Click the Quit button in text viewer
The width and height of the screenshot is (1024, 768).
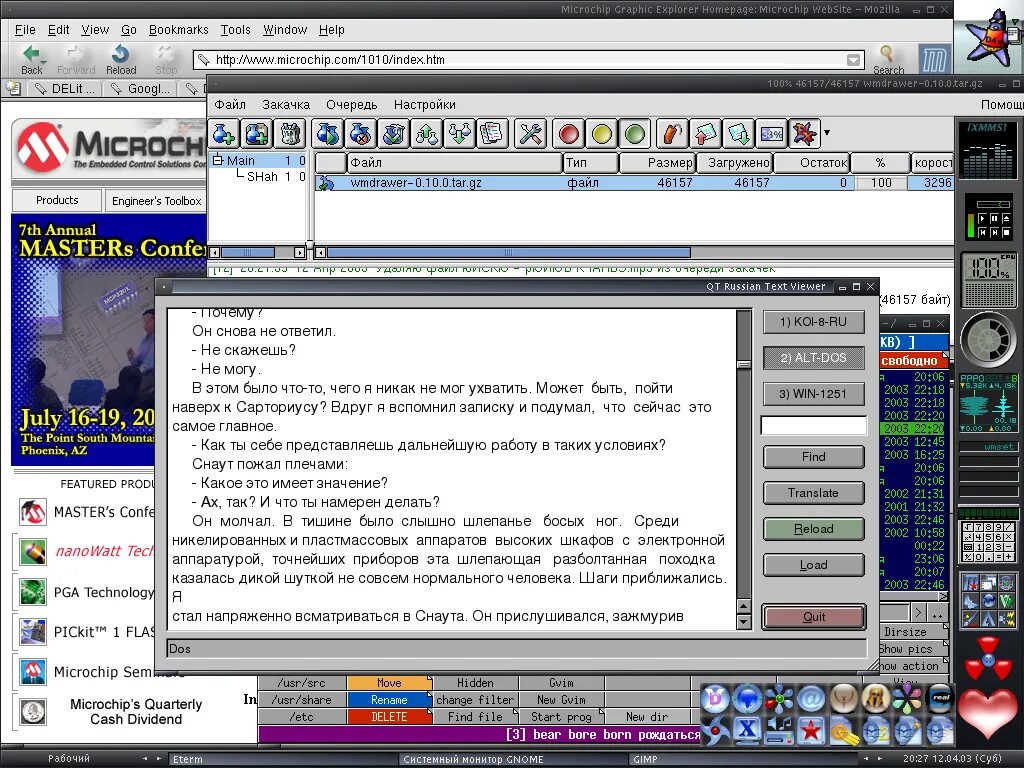point(814,616)
